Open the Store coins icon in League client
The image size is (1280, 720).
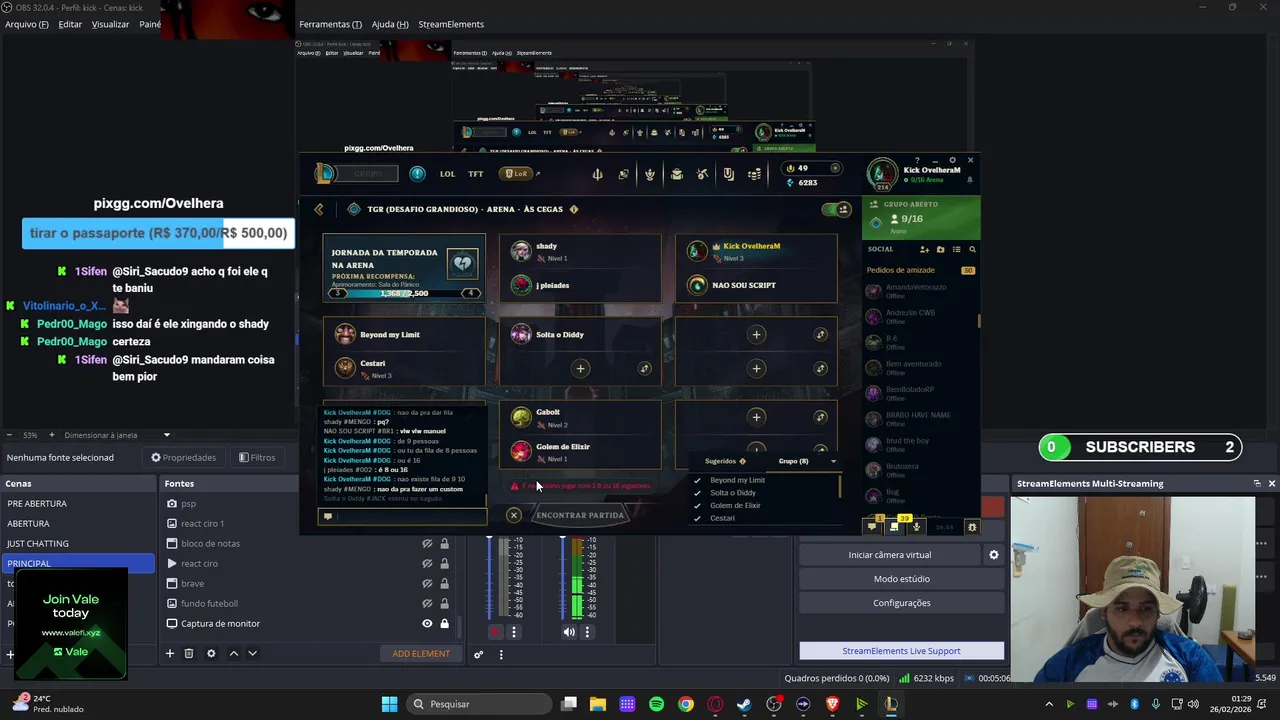point(754,174)
